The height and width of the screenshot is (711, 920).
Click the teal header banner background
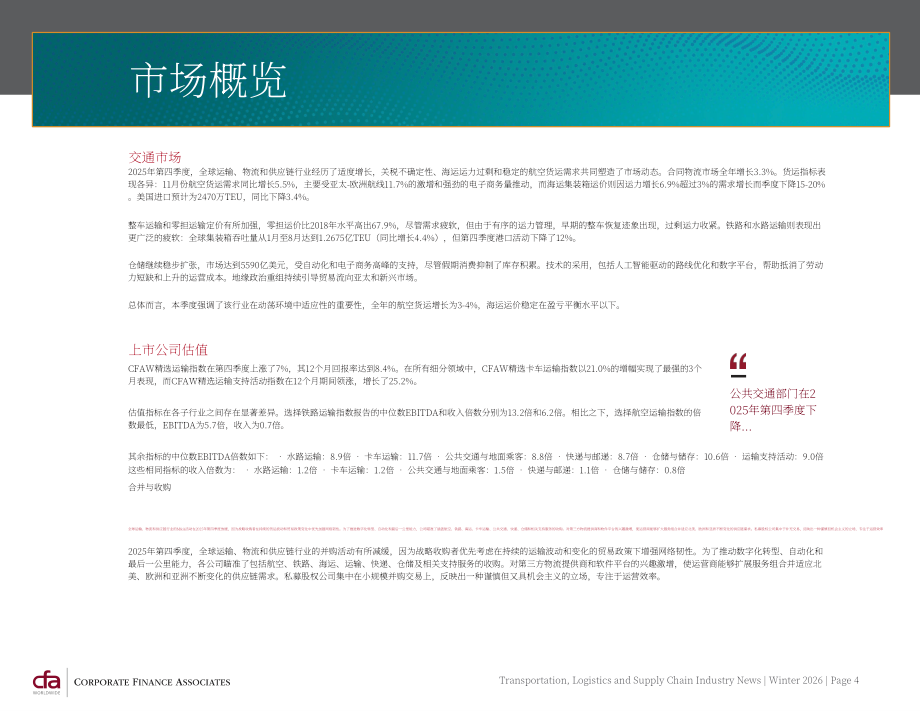point(587,80)
